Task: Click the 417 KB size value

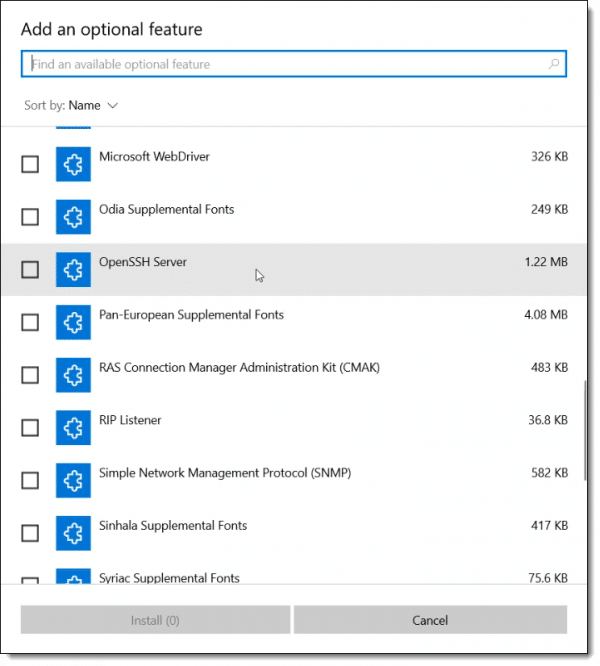Action: pyautogui.click(x=549, y=525)
